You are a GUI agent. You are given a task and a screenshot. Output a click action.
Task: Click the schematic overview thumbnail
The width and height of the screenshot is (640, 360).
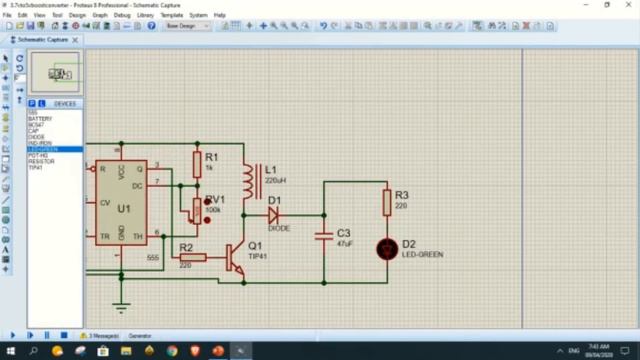click(x=55, y=73)
